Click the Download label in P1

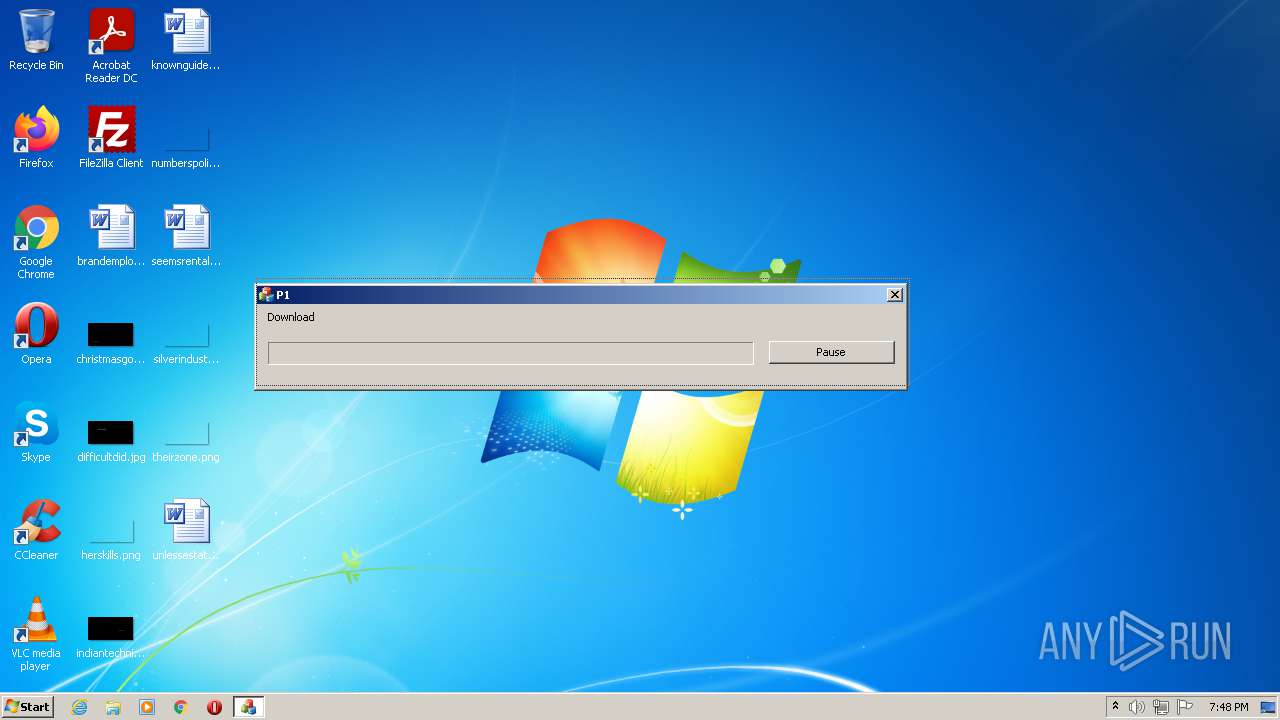click(291, 317)
